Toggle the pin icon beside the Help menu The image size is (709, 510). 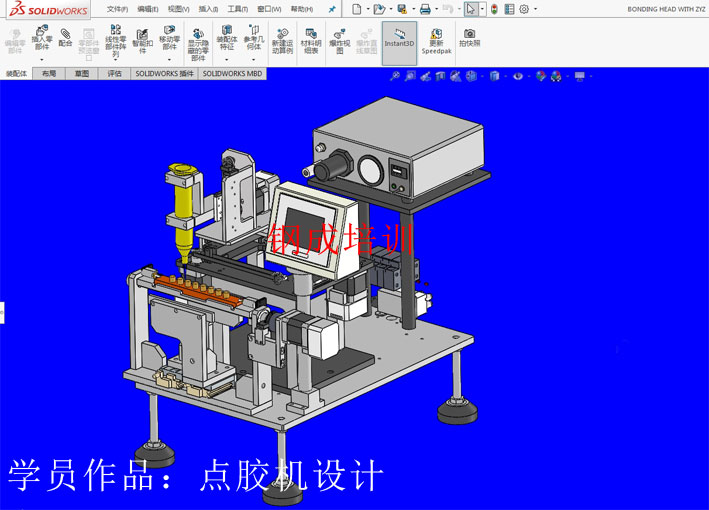[332, 9]
